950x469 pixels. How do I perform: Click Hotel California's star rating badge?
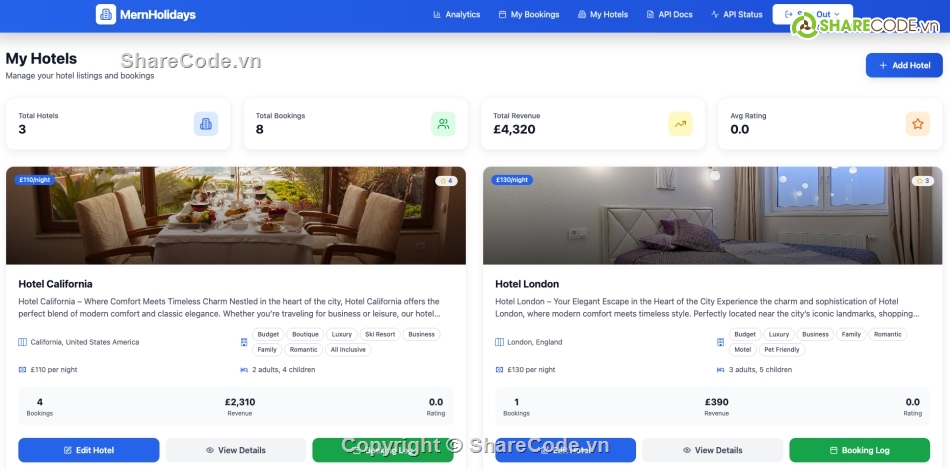coord(447,181)
